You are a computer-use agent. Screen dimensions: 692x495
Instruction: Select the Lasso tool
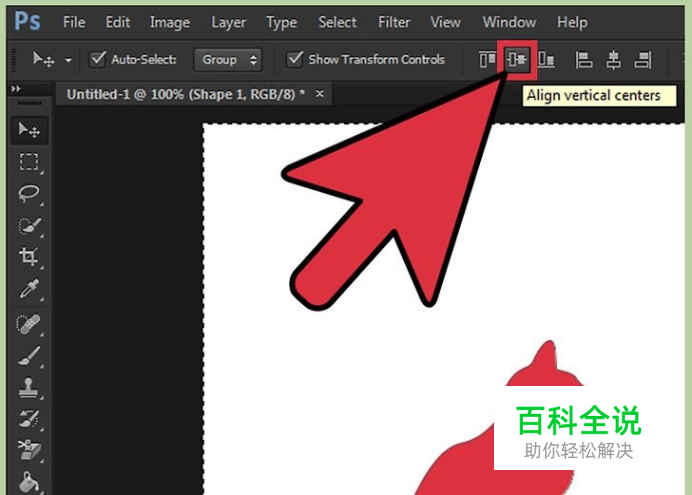point(29,194)
